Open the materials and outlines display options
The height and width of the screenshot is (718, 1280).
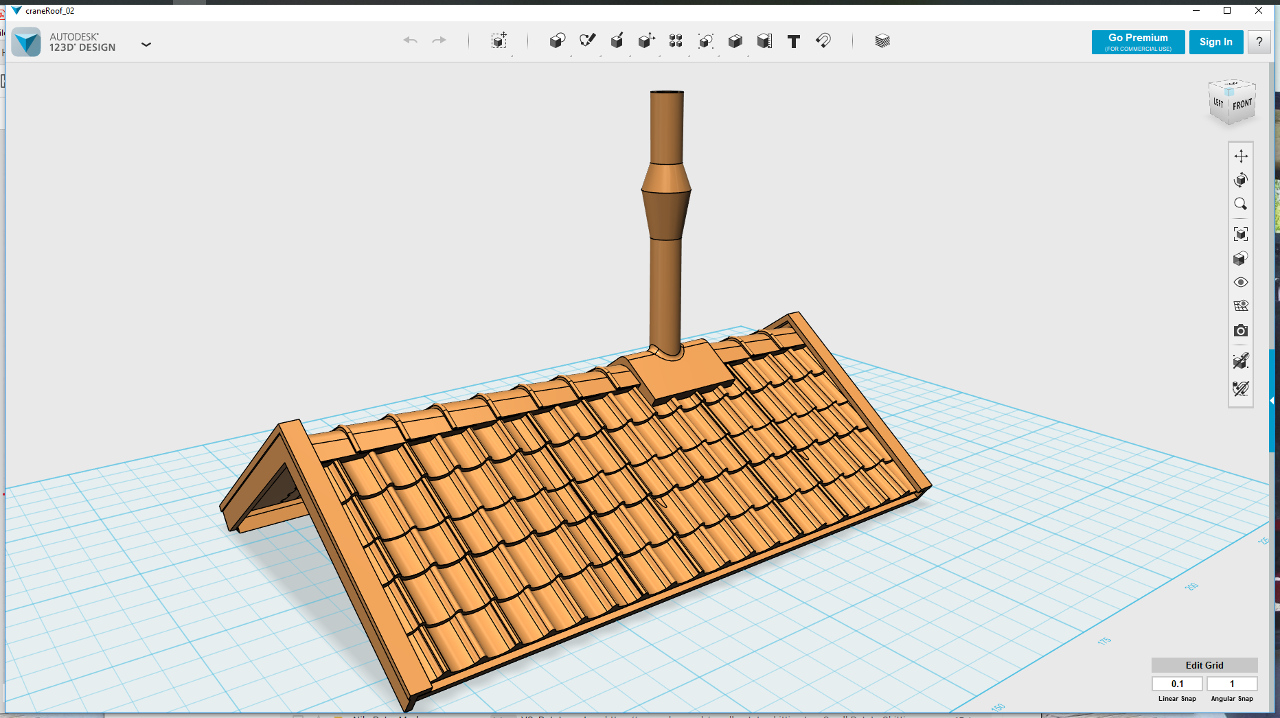(x=1241, y=258)
